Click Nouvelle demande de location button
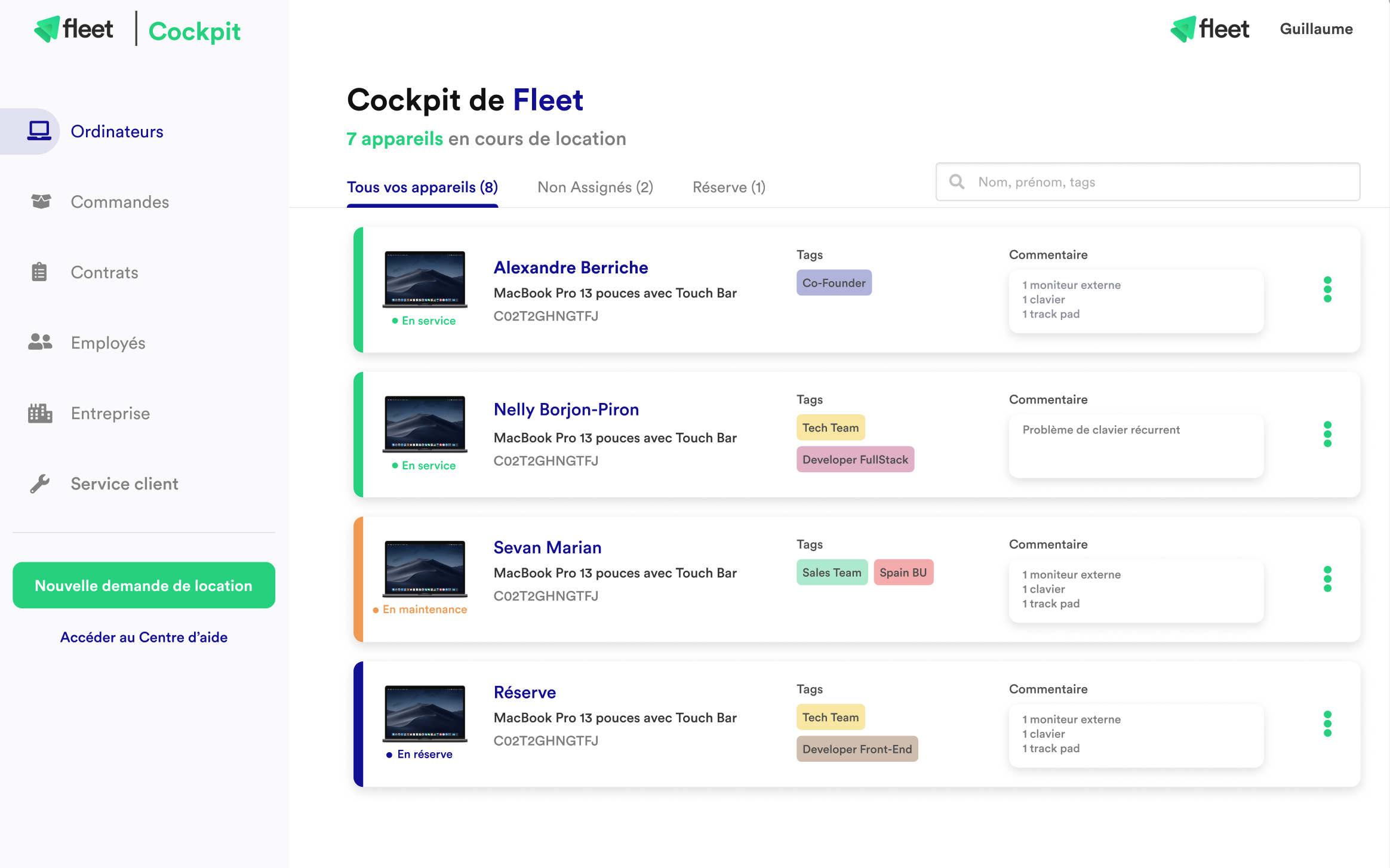Viewport: 1390px width, 868px height. (x=144, y=585)
